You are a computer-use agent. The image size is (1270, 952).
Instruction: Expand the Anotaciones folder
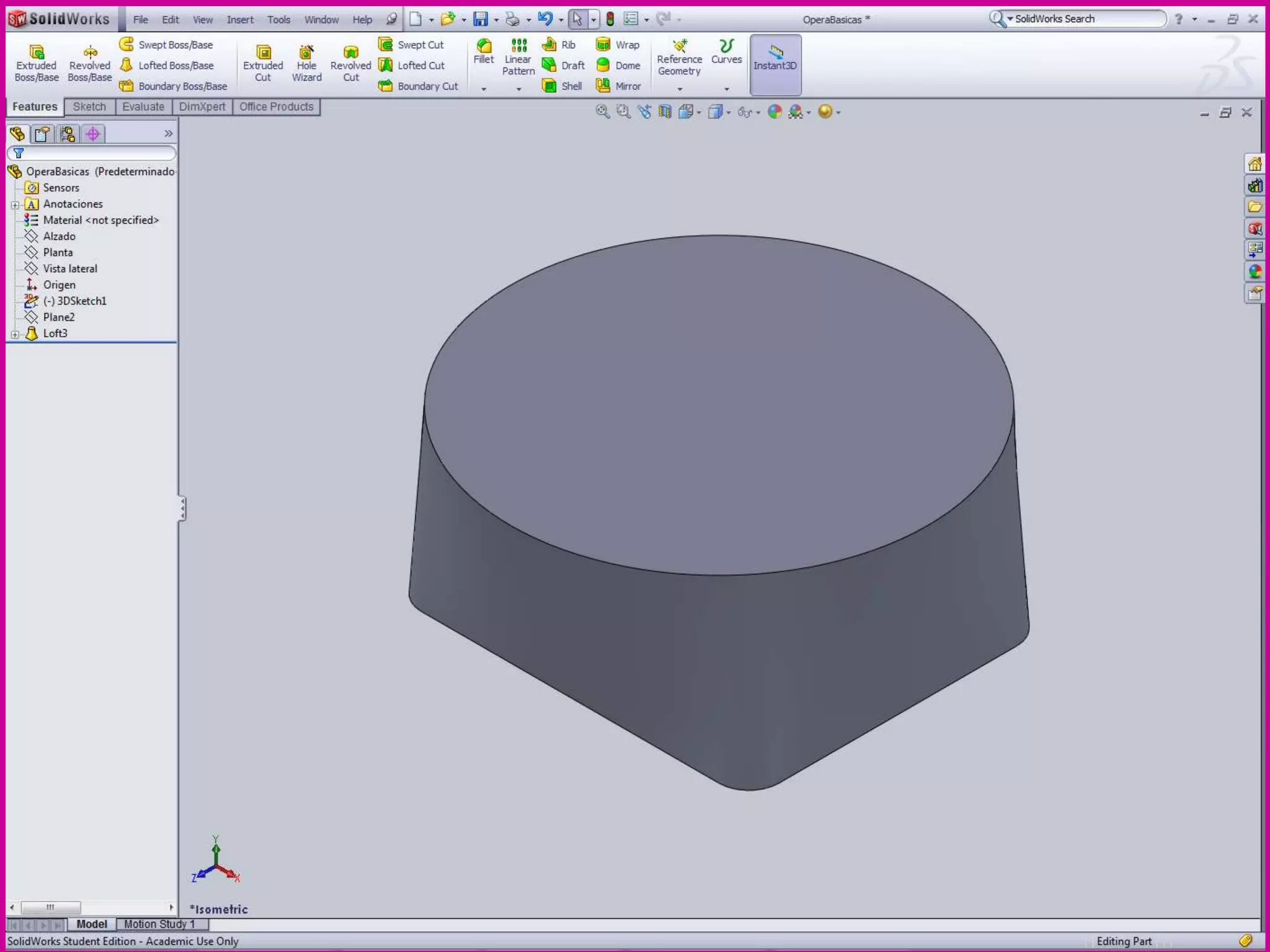pos(15,205)
